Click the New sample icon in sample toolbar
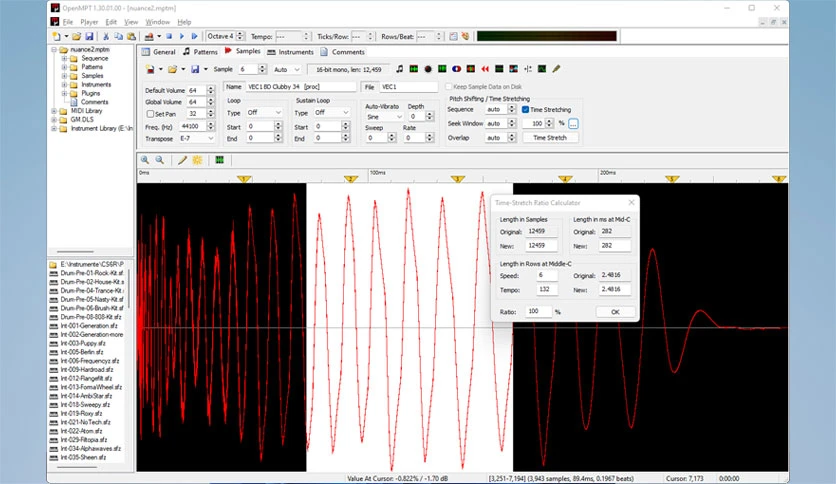836x484 pixels. 150,69
